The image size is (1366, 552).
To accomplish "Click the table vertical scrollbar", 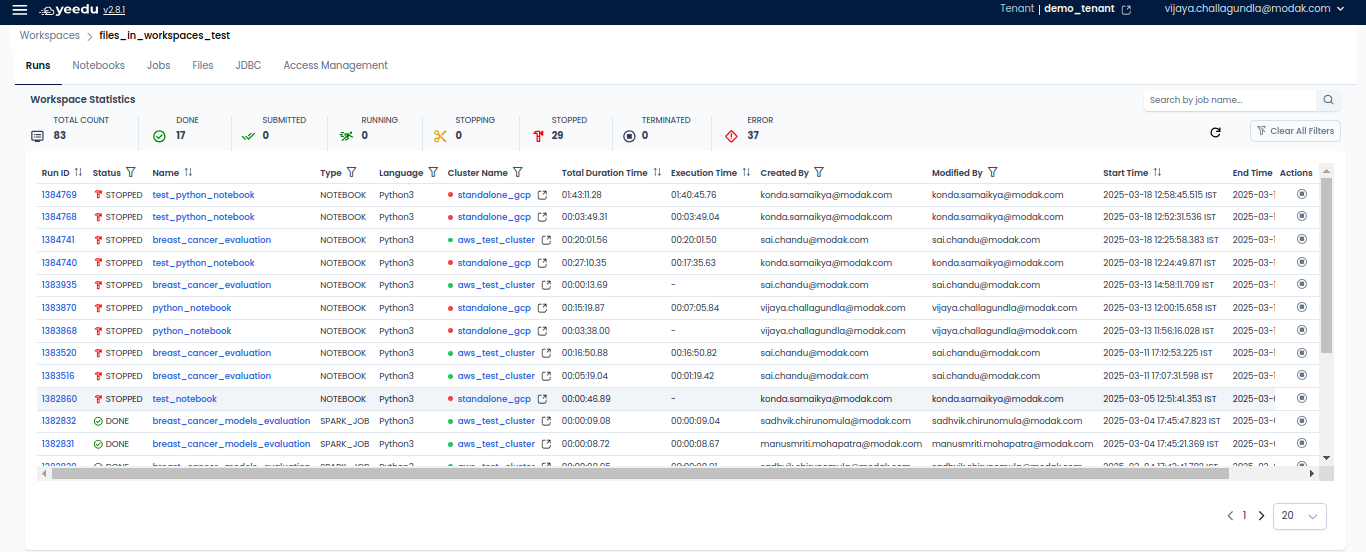I will [1327, 265].
